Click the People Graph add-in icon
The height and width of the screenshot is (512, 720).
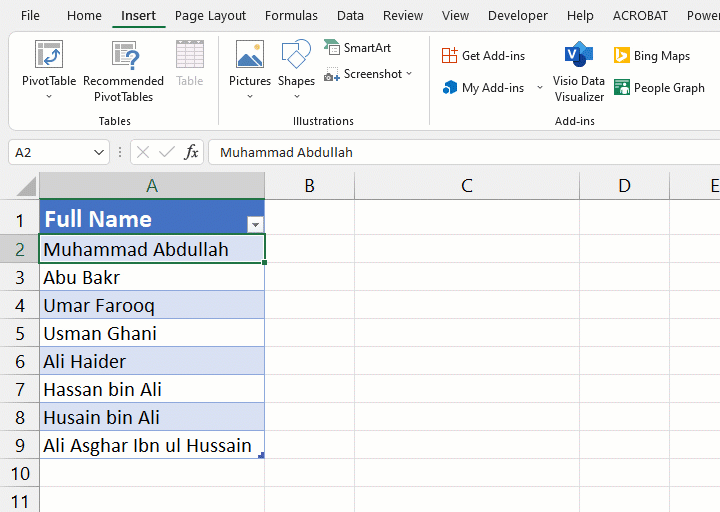pos(622,87)
